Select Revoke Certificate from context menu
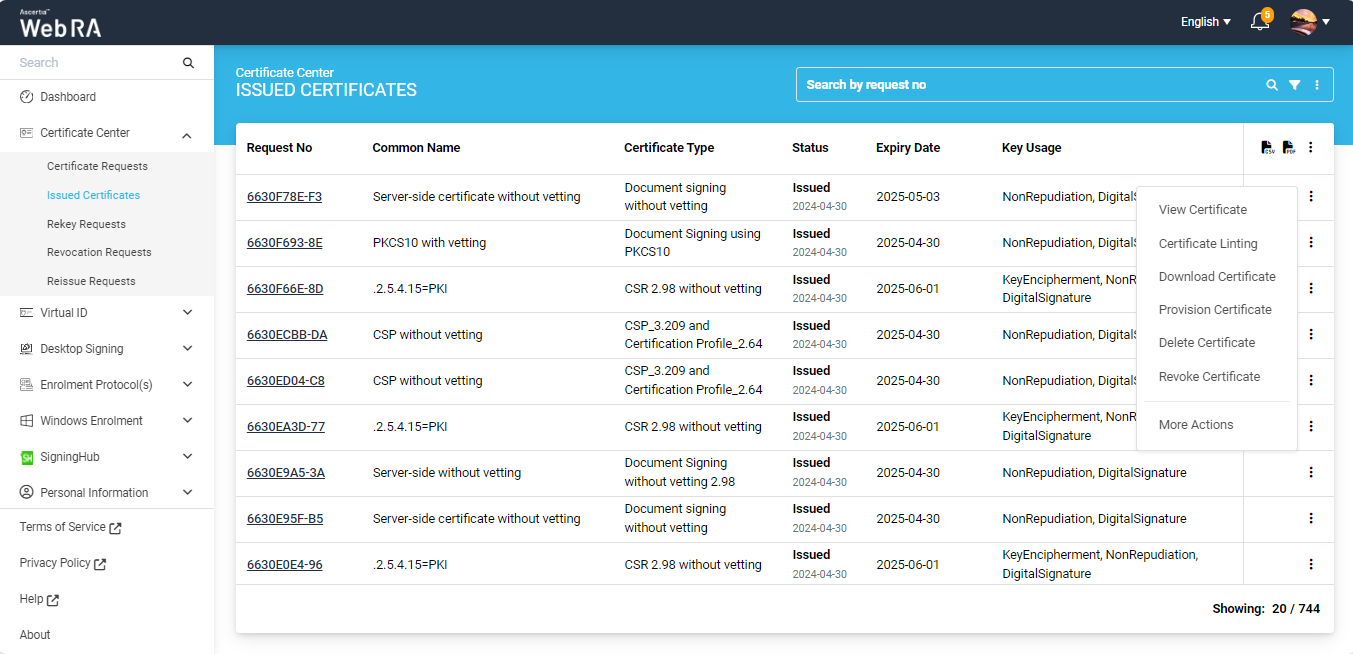The image size is (1353, 654). click(x=1209, y=377)
